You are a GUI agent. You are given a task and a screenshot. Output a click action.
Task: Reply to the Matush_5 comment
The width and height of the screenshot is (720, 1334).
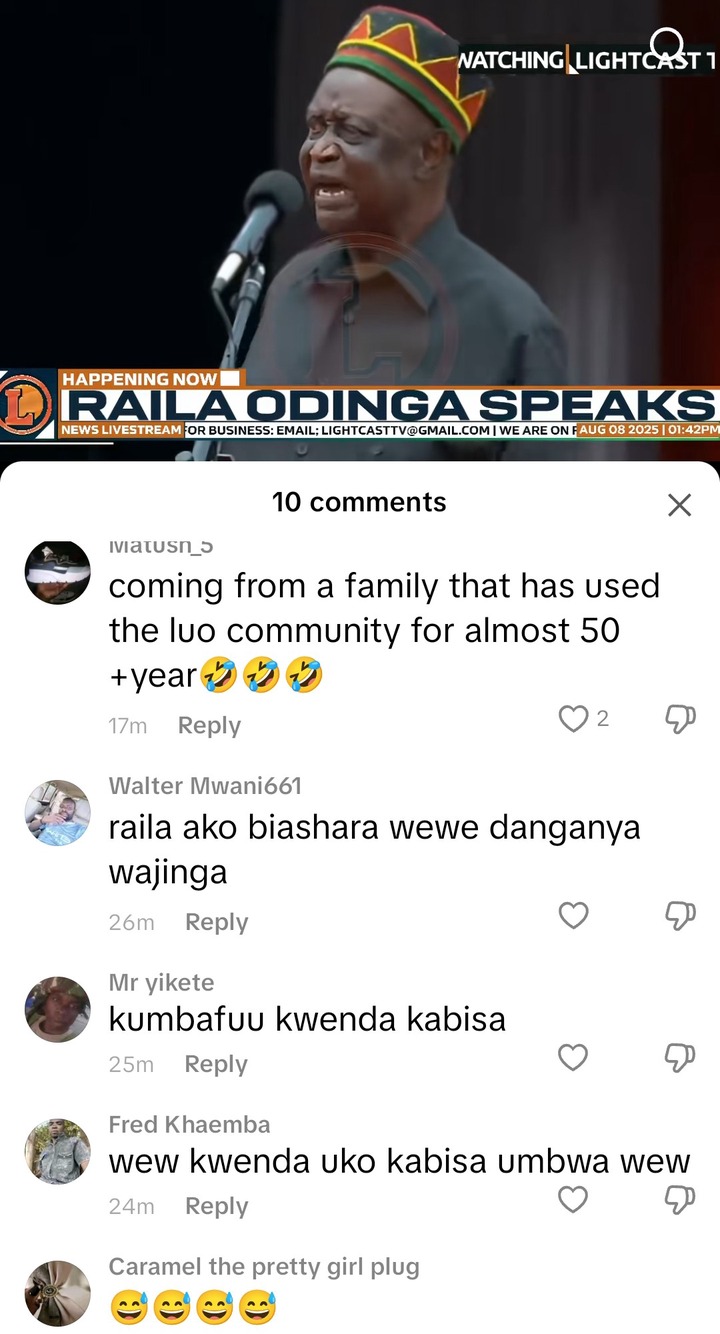click(x=209, y=726)
